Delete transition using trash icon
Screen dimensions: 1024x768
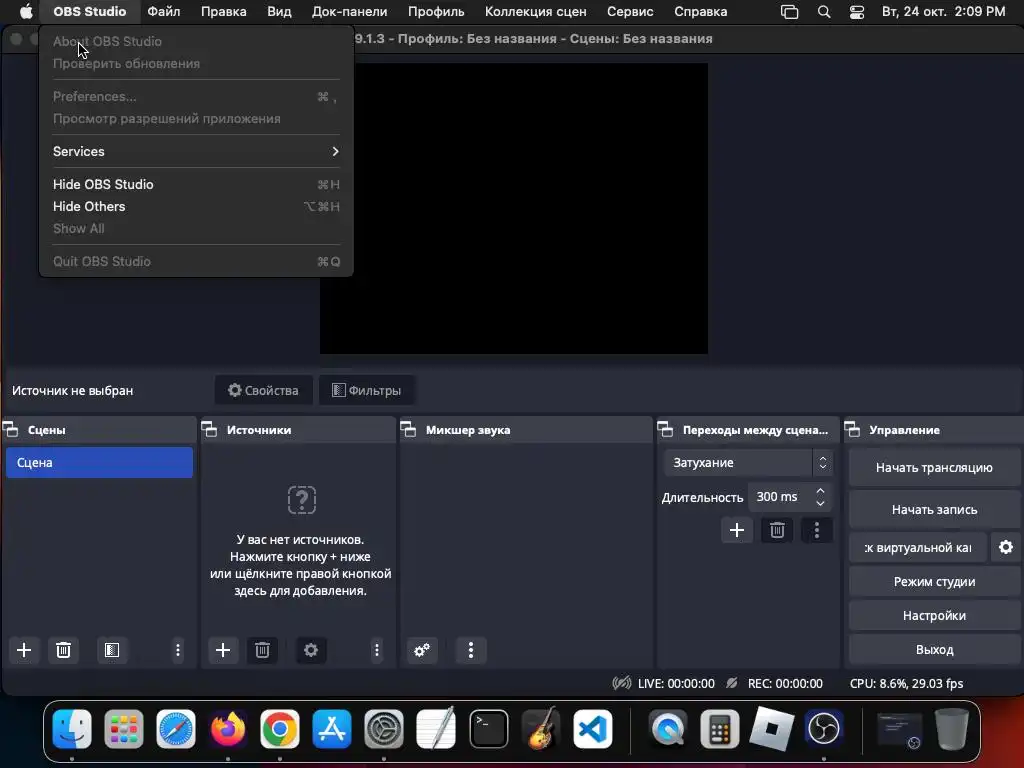pos(776,530)
